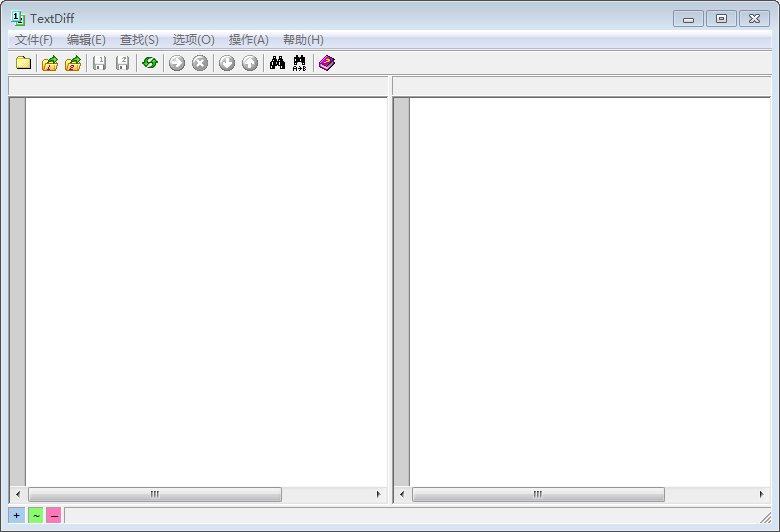This screenshot has height=532, width=780.
Task: Click the new folder icon in toolbar
Action: pyautogui.click(x=24, y=63)
